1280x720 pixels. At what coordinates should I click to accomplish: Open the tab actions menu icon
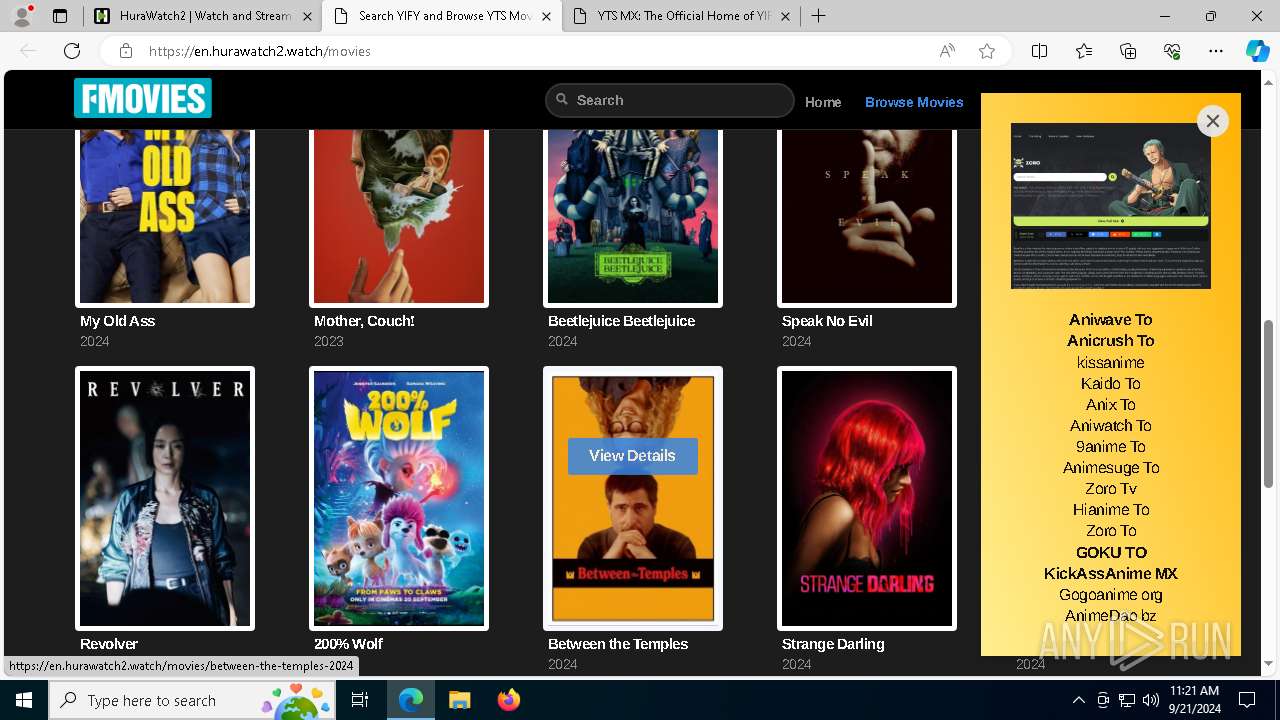coord(60,16)
